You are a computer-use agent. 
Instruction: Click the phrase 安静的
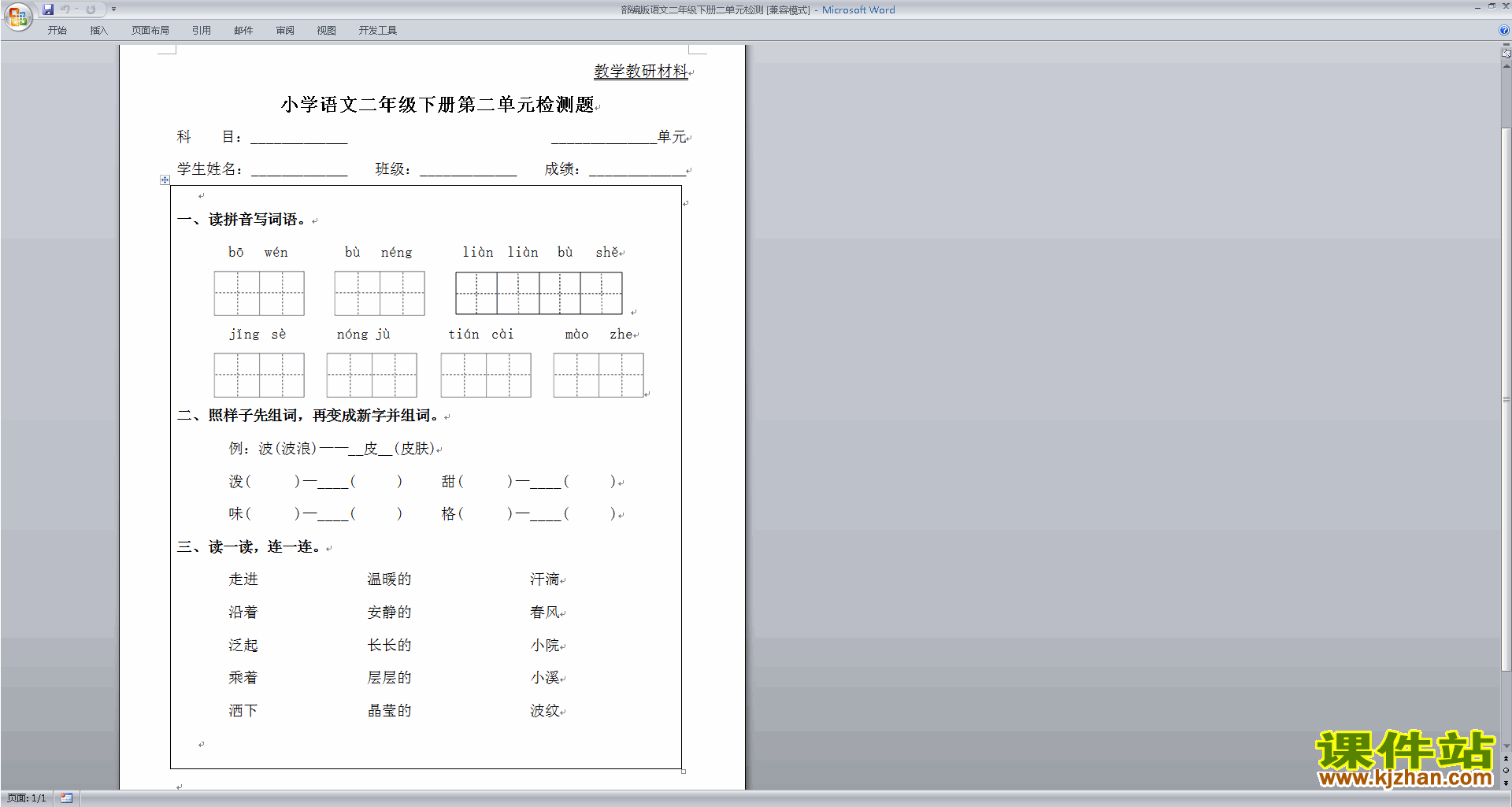(389, 613)
